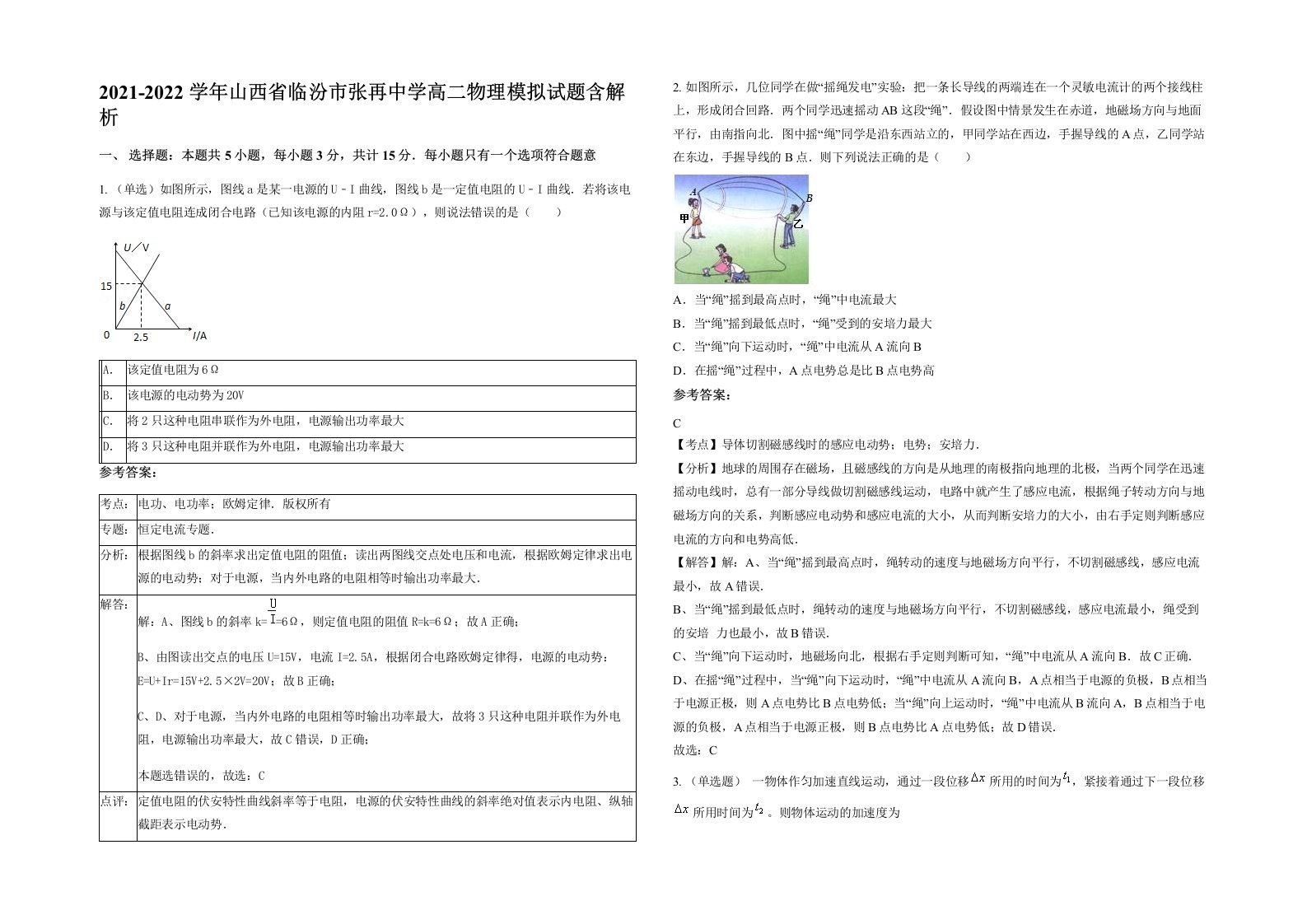1307x924 pixels.
Task: Click the 【考点】 line about 感应电动势
Action: (827, 445)
